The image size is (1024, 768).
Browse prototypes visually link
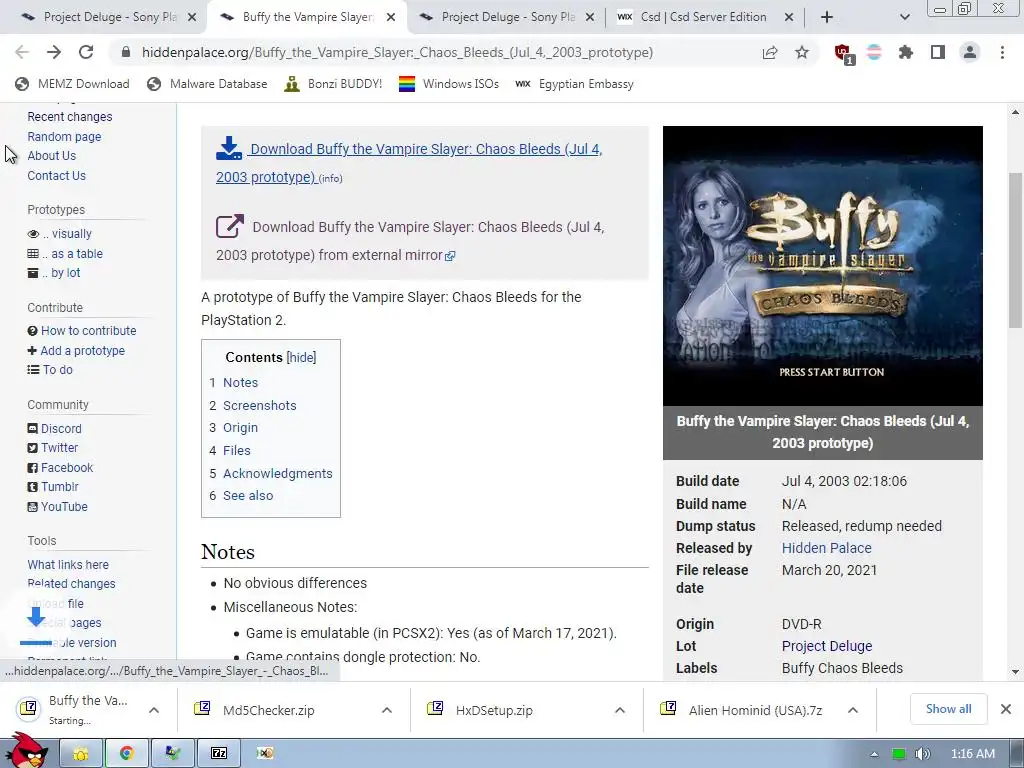click(x=71, y=234)
